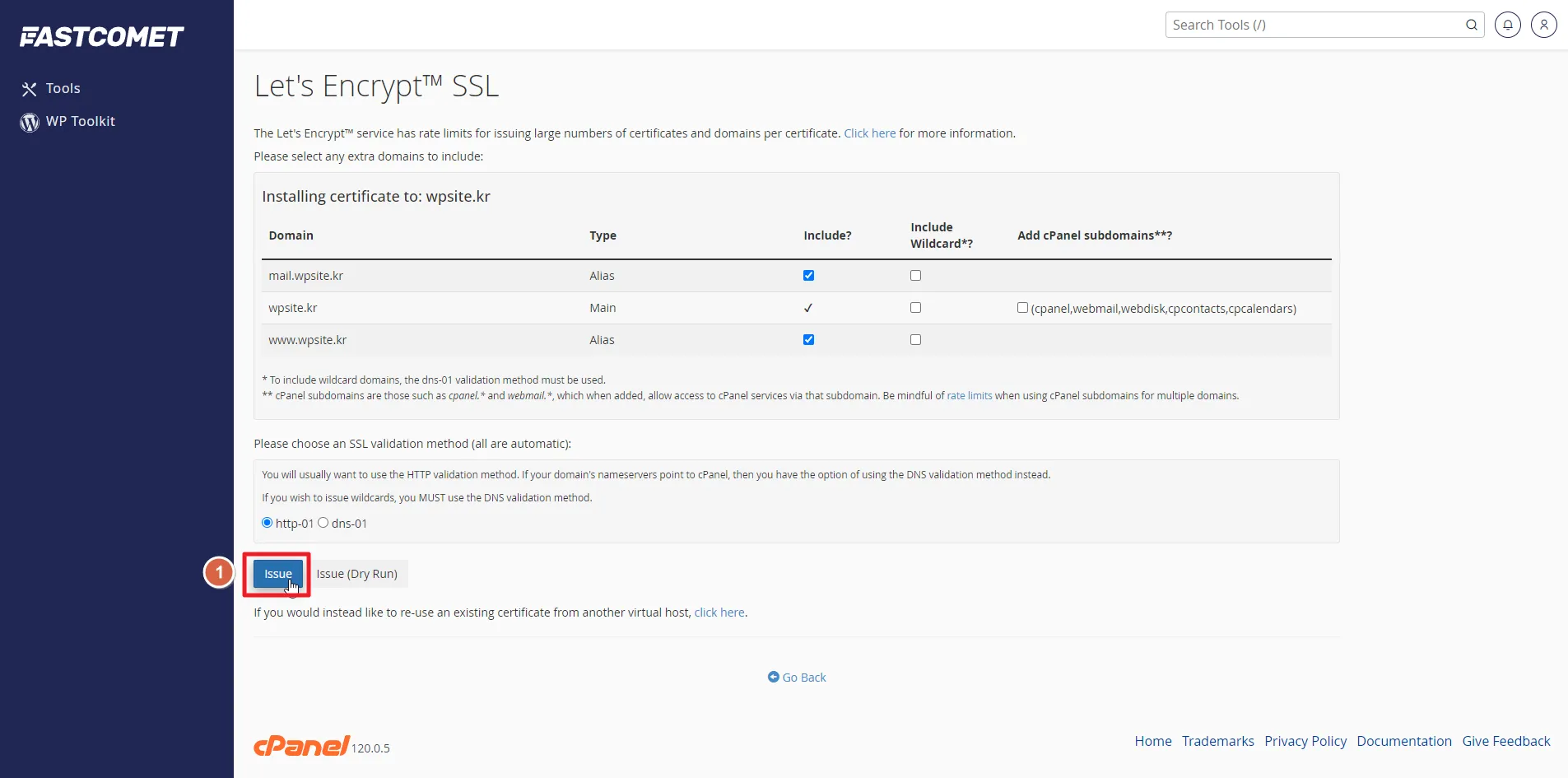Click the Include? column header

coord(827,235)
